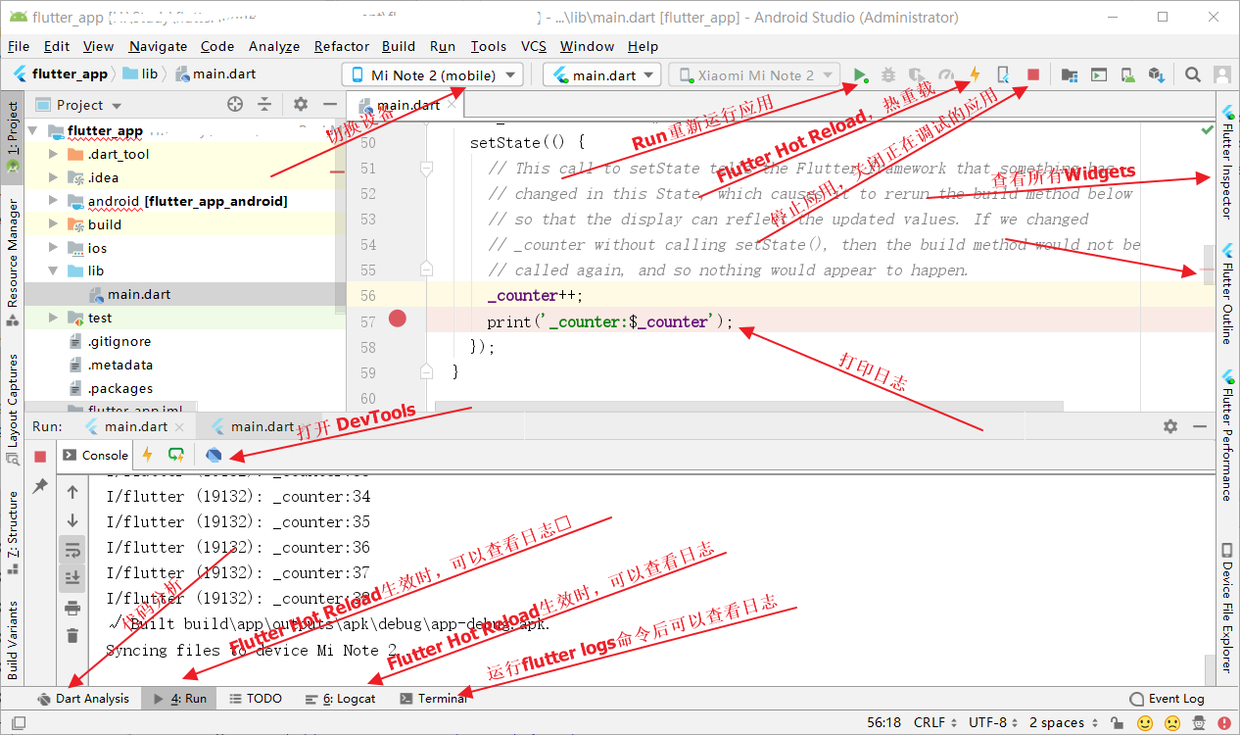The height and width of the screenshot is (735, 1240).
Task: Open SDK Manager from the toolbar
Action: [x=1156, y=75]
